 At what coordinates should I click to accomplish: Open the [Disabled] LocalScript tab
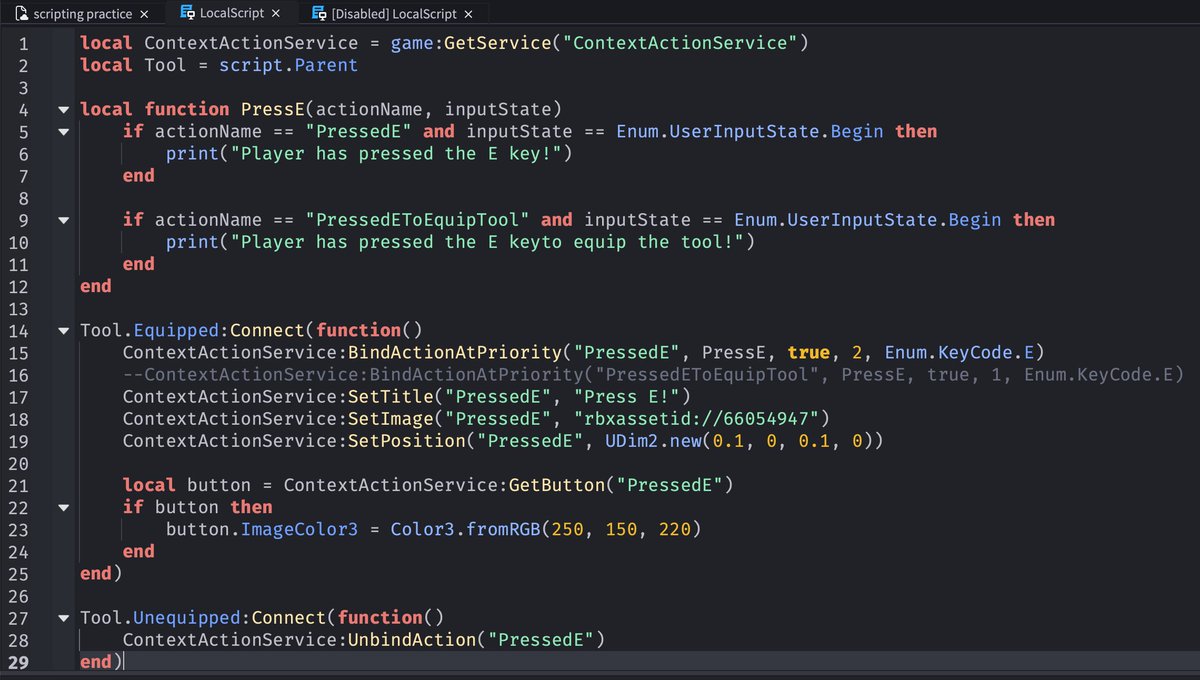(x=394, y=14)
